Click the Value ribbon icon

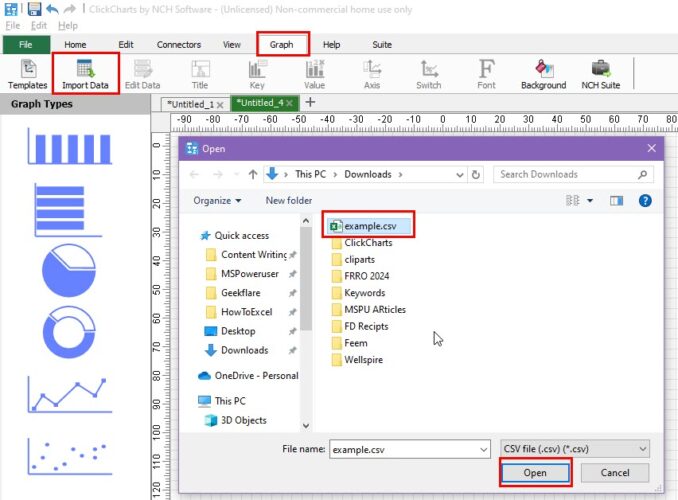coord(314,74)
